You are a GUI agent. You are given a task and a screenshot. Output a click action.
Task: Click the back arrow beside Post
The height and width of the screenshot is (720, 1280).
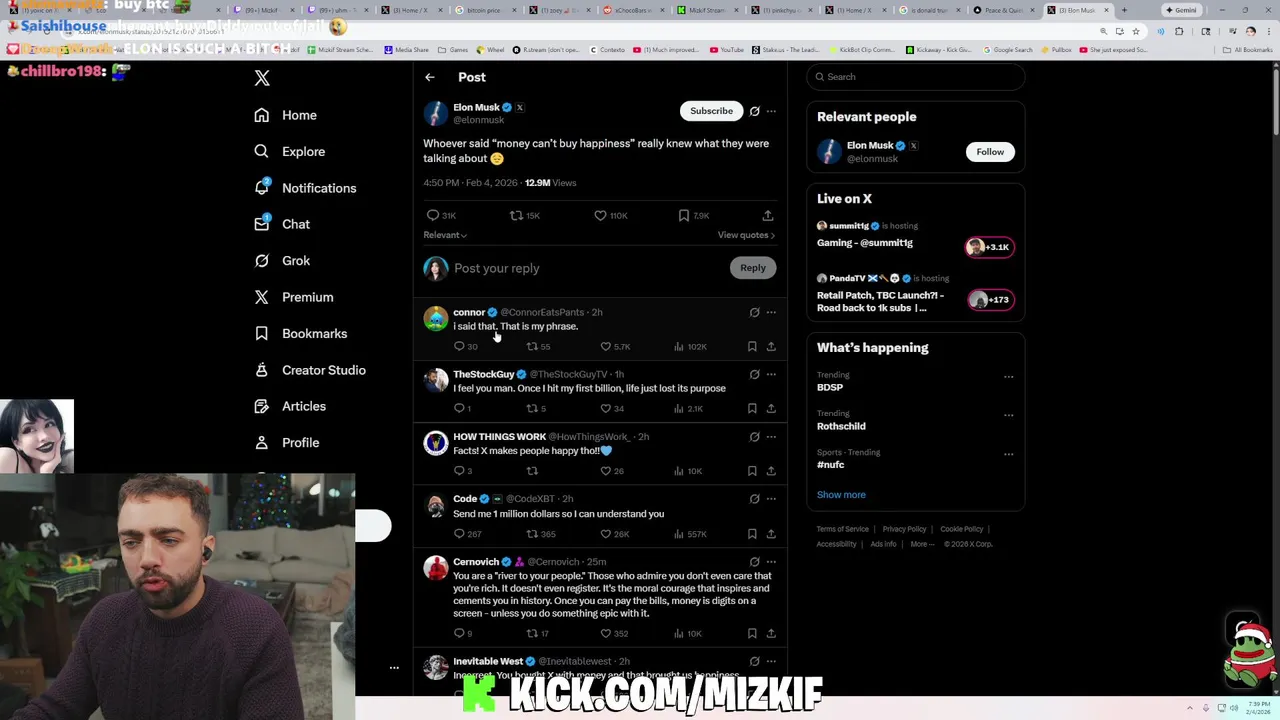[x=430, y=77]
